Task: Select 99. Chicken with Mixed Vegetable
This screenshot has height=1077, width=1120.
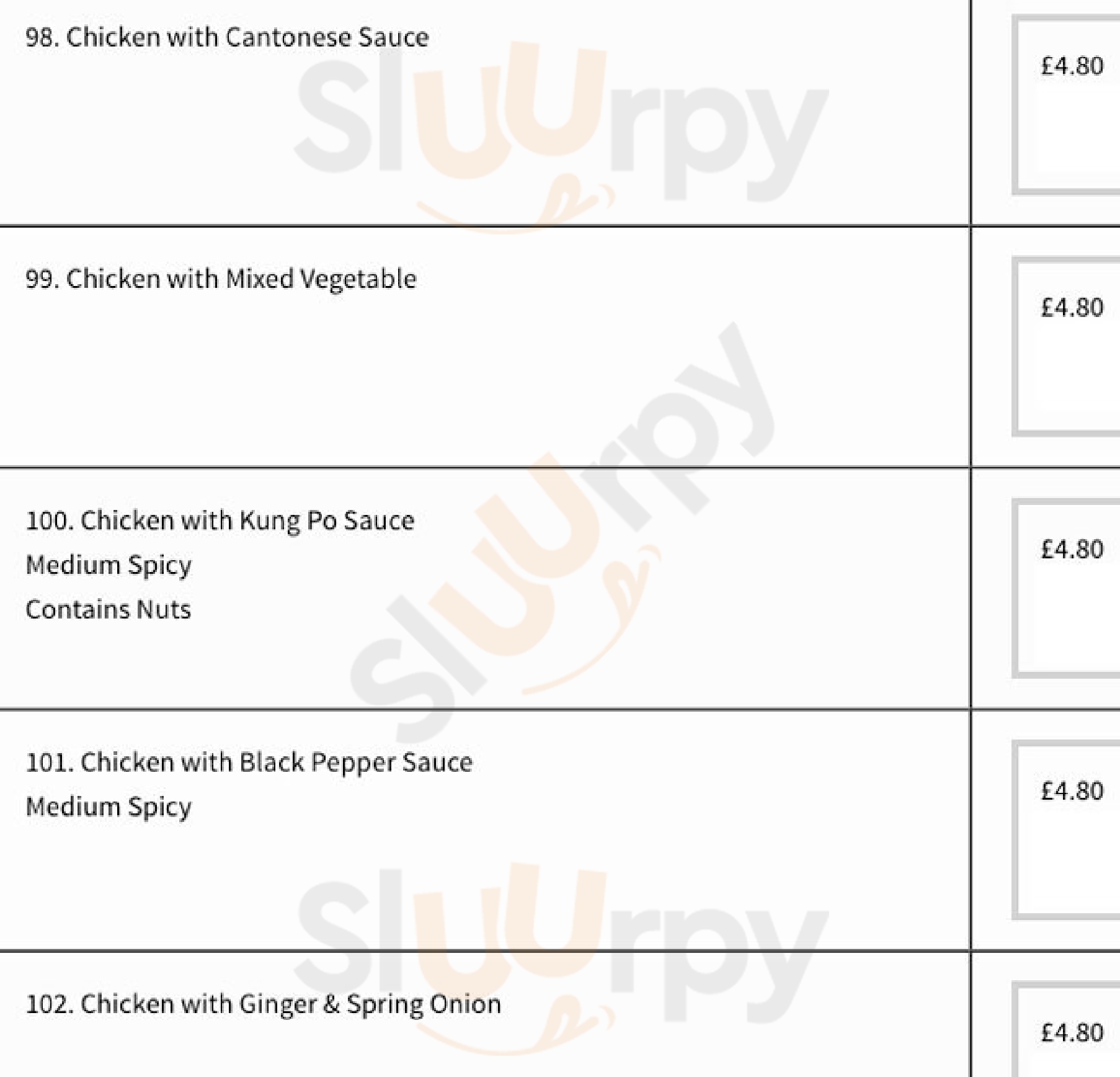Action: [221, 279]
